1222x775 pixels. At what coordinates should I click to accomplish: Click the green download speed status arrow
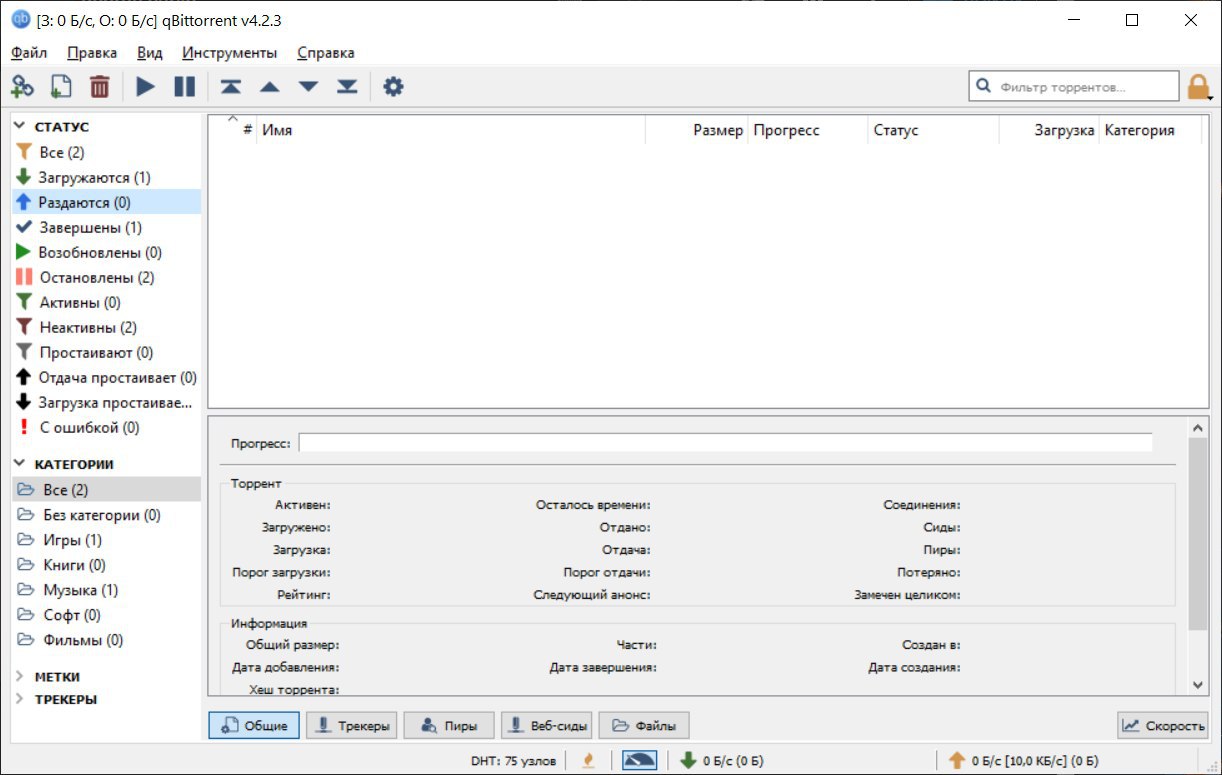(688, 760)
